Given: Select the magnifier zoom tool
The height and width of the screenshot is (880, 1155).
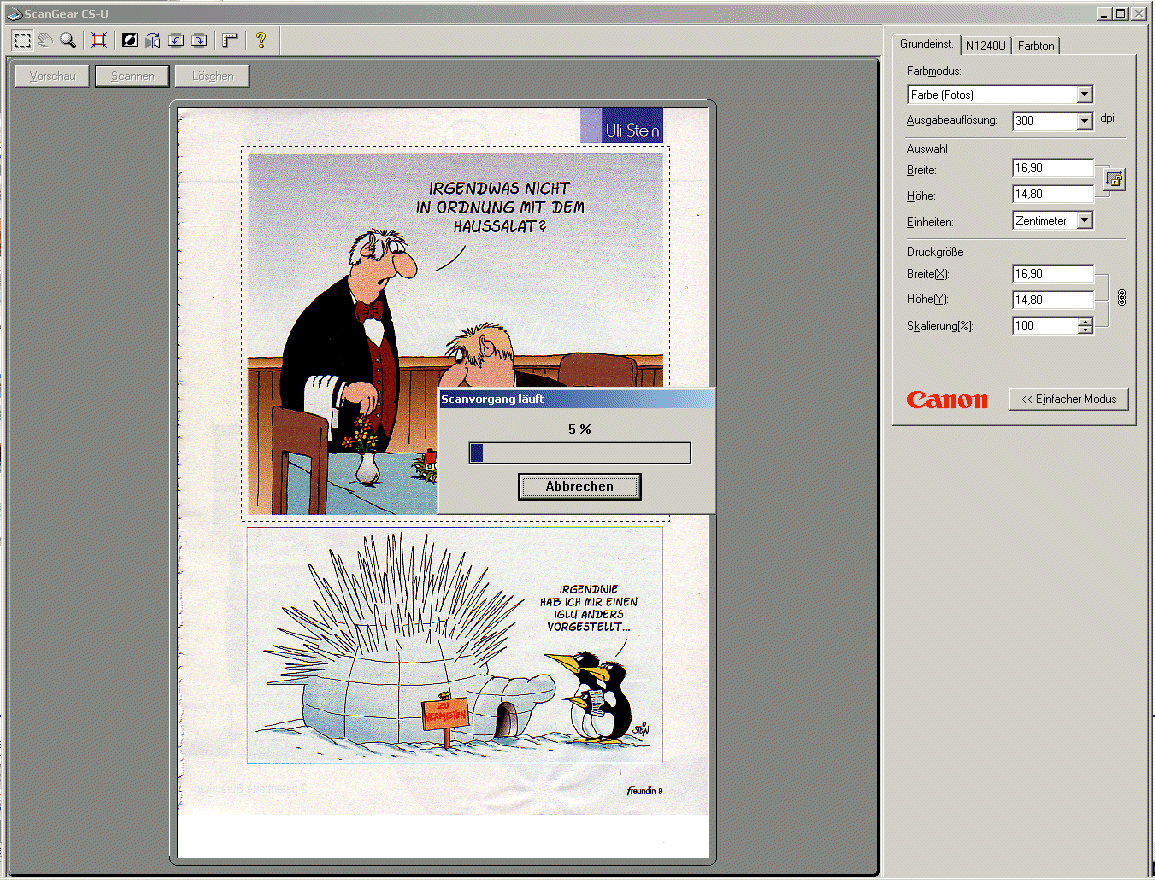Looking at the screenshot, I should coord(69,41).
